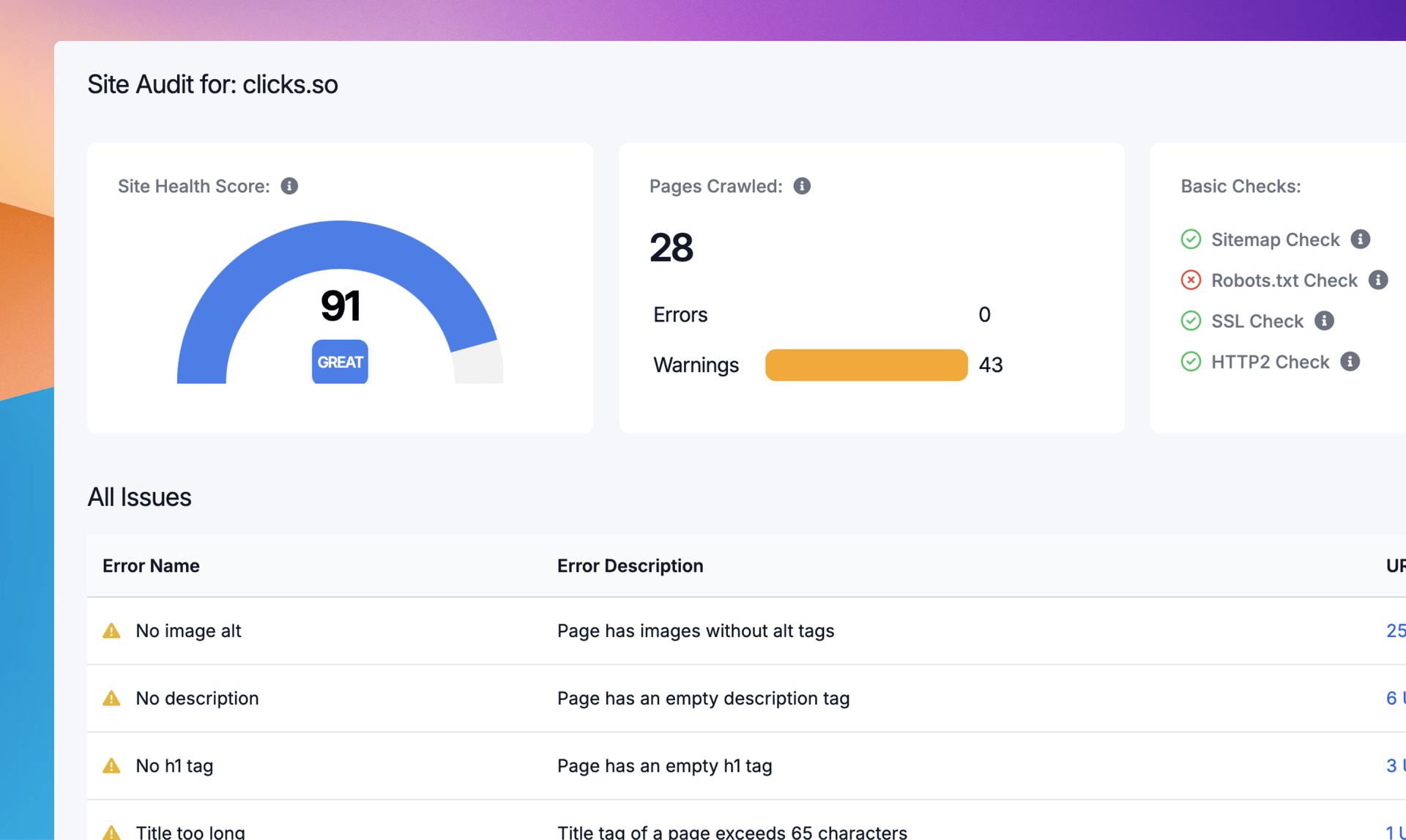Click warning icon beside No image alt
The height and width of the screenshot is (840, 1406).
coord(111,631)
